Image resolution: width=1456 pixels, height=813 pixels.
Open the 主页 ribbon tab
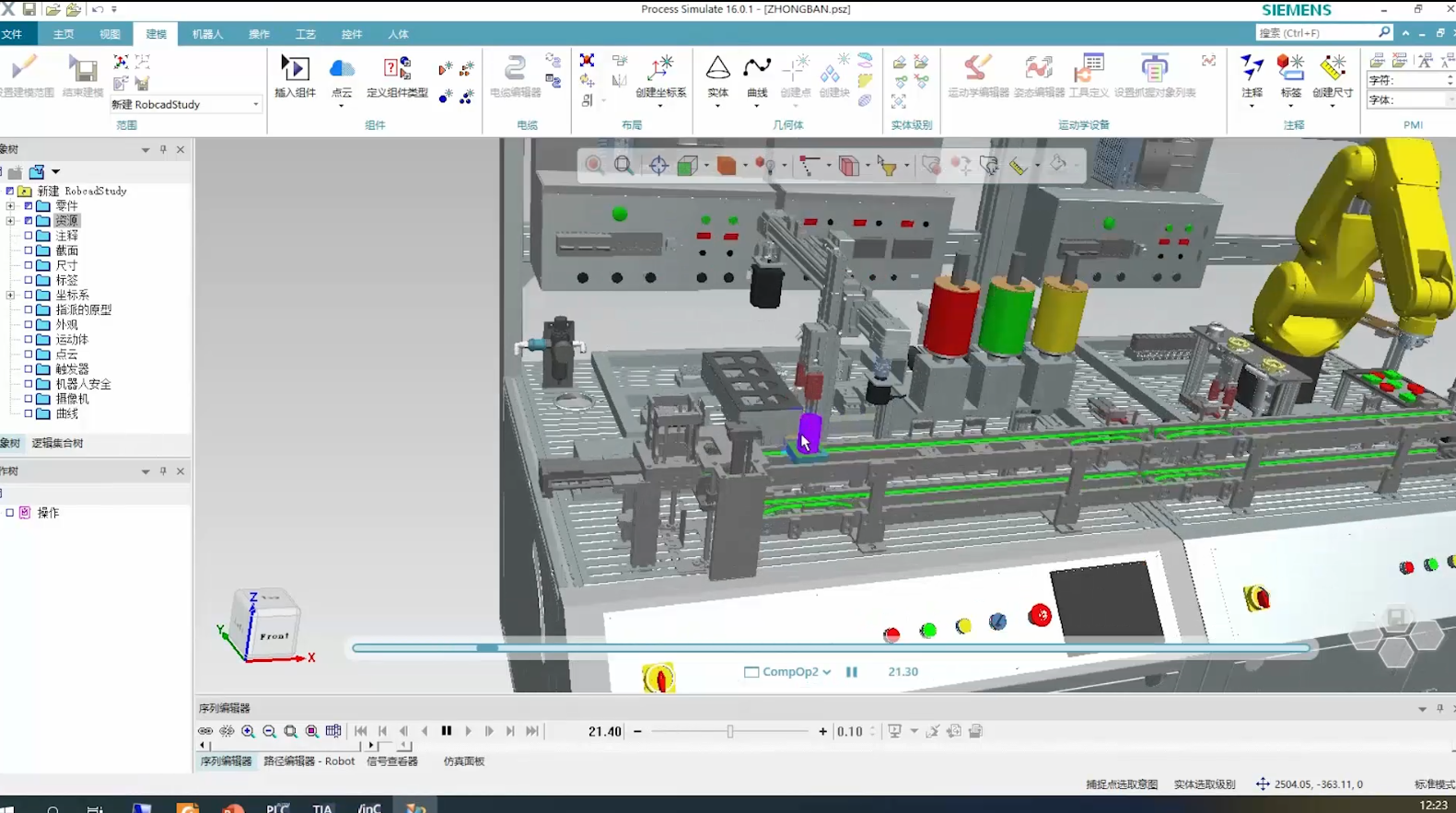(x=64, y=34)
